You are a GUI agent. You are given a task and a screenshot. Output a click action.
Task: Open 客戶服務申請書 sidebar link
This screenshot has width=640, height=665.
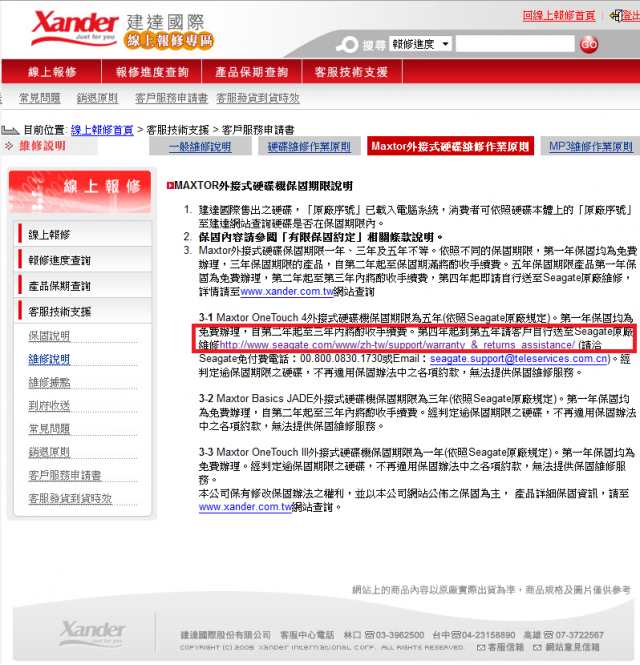click(64, 475)
